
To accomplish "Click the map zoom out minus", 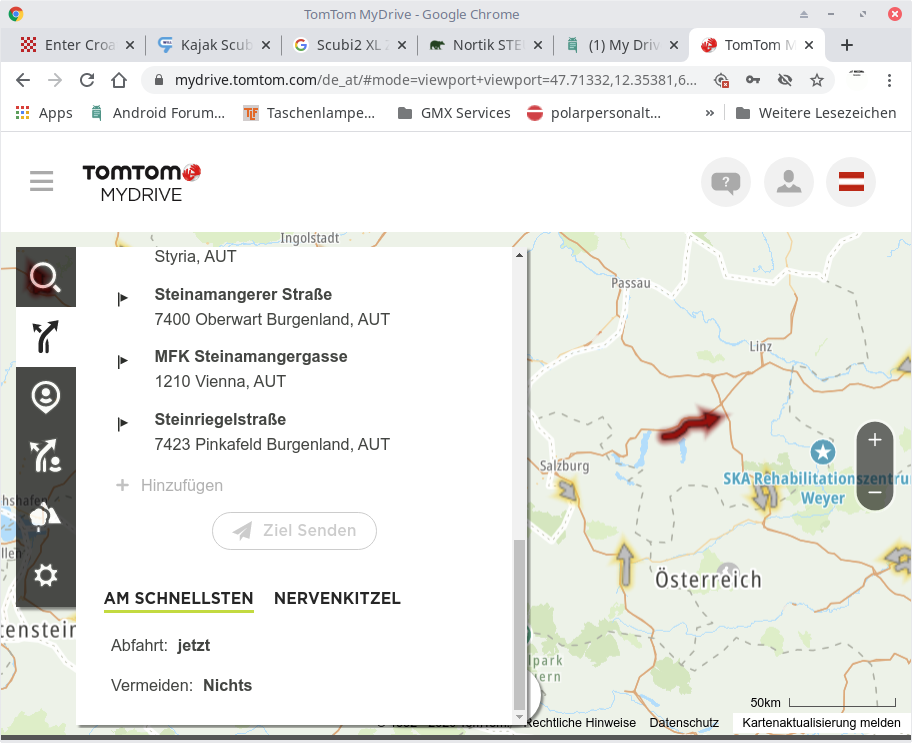I will pyautogui.click(x=875, y=492).
